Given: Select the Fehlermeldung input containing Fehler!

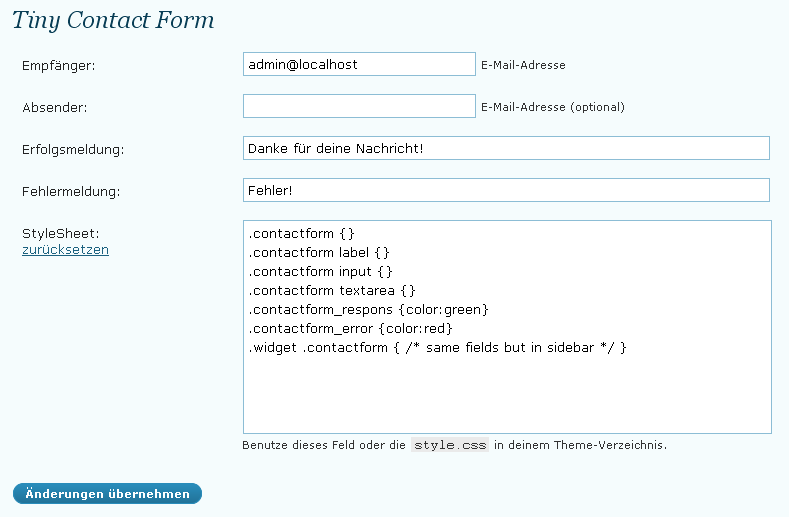Looking at the screenshot, I should click(506, 190).
